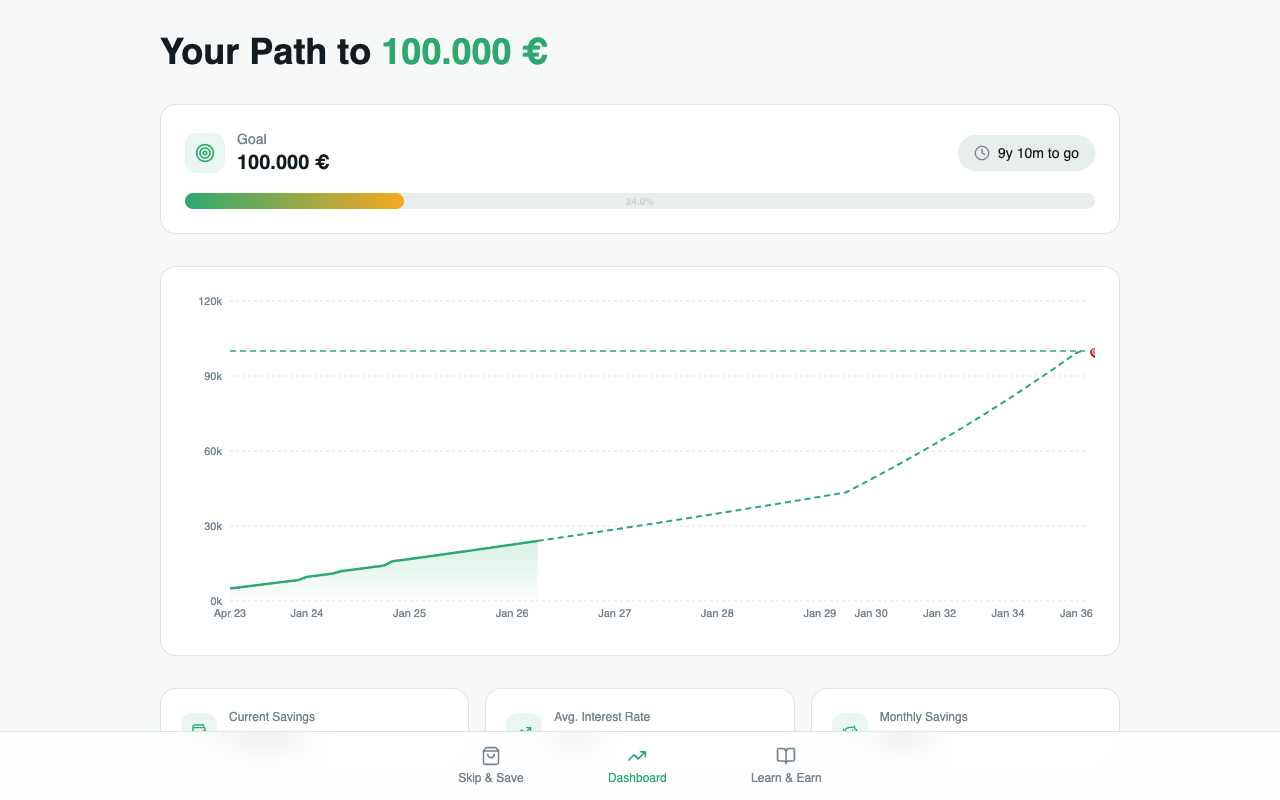1280x800 pixels.
Task: Click the Monthly Savings piggy icon
Action: [x=850, y=727]
